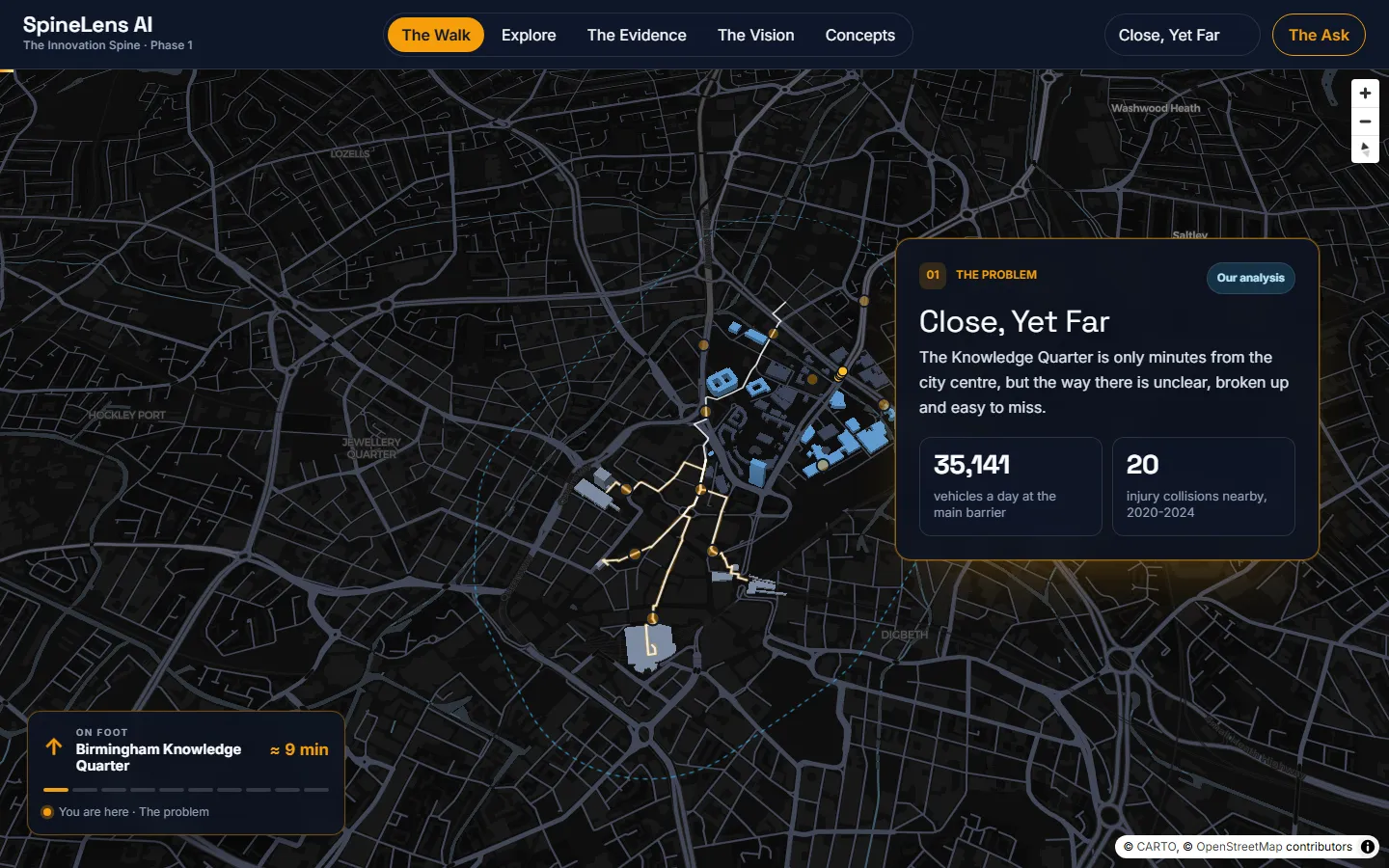Image resolution: width=1389 pixels, height=868 pixels.
Task: Click the 'Saltley' map label
Action: pos(1189,235)
